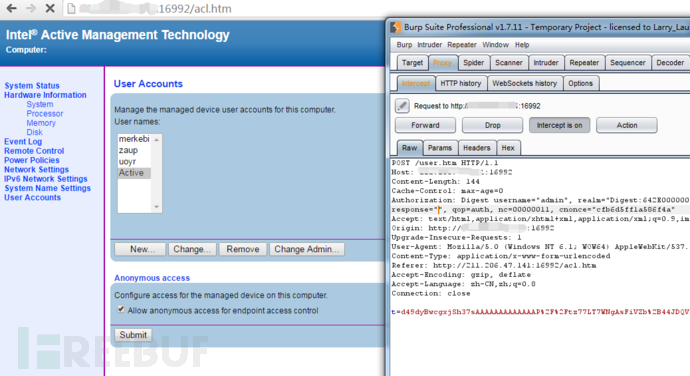Click the New... button

pos(140,249)
